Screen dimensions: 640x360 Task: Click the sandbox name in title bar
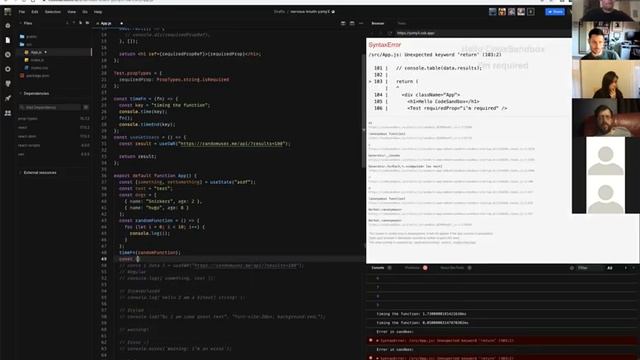tap(310, 12)
